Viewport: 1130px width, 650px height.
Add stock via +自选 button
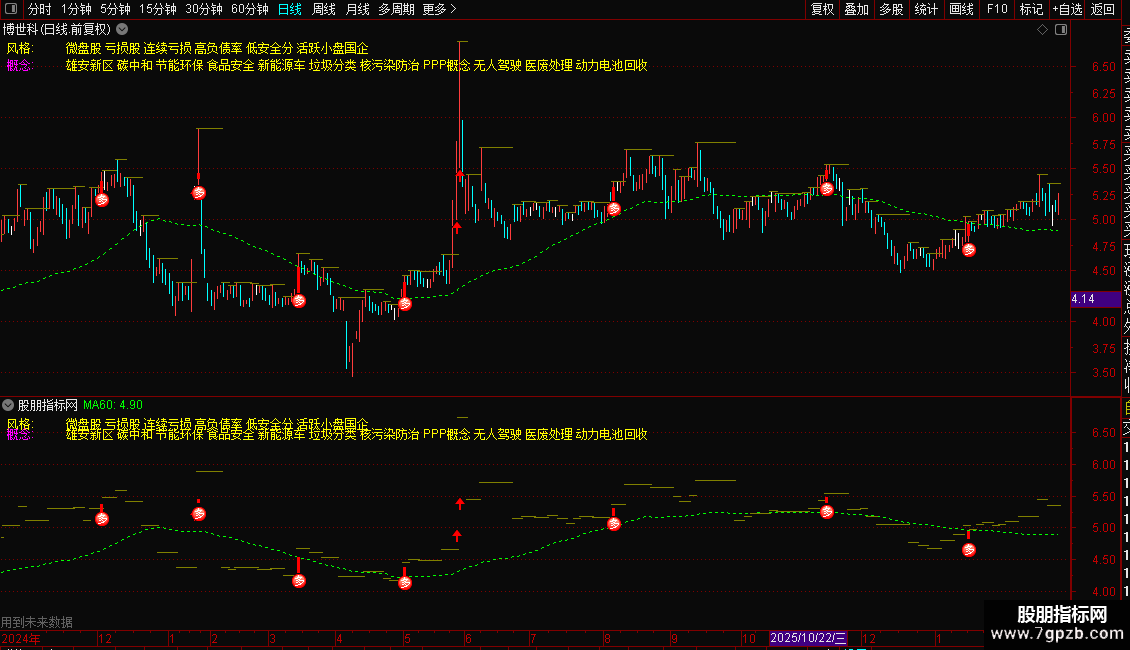pyautogui.click(x=1067, y=9)
